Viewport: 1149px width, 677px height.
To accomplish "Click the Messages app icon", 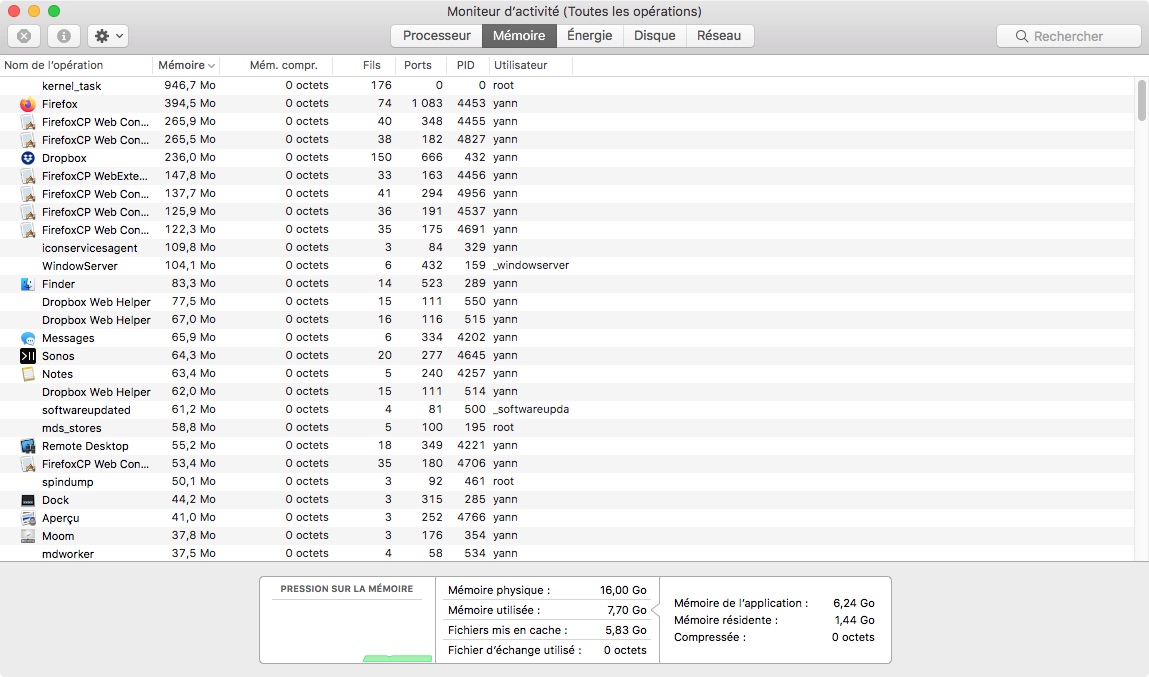I will (27, 338).
